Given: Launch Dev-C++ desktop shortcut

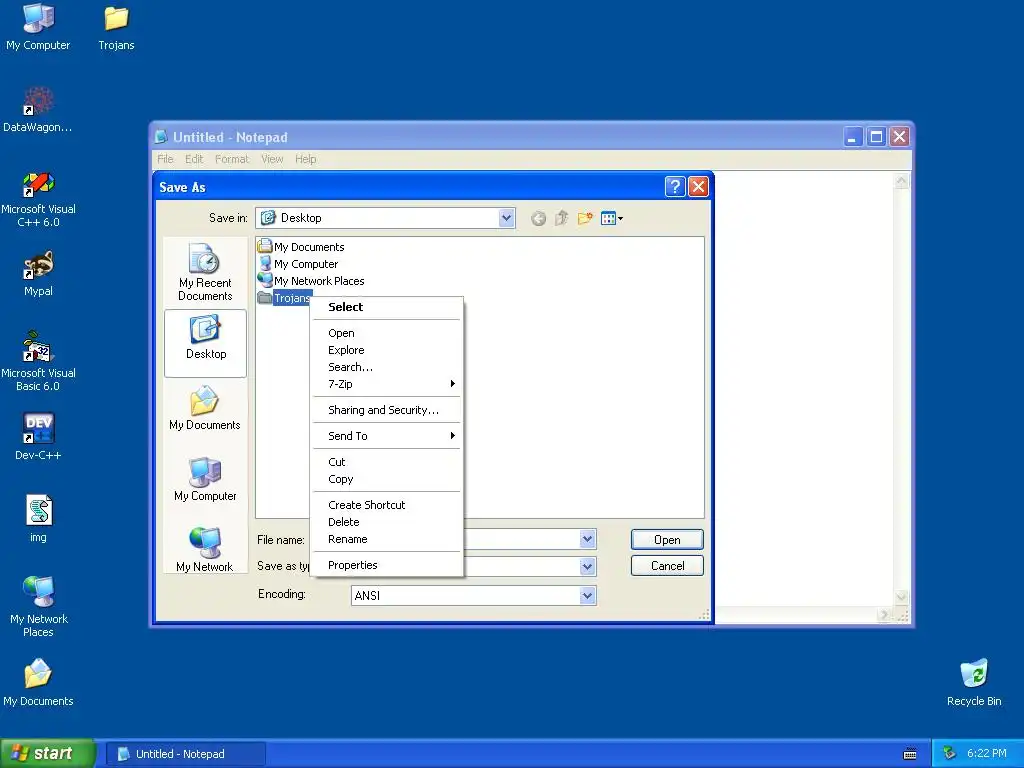Looking at the screenshot, I should click(x=38, y=436).
